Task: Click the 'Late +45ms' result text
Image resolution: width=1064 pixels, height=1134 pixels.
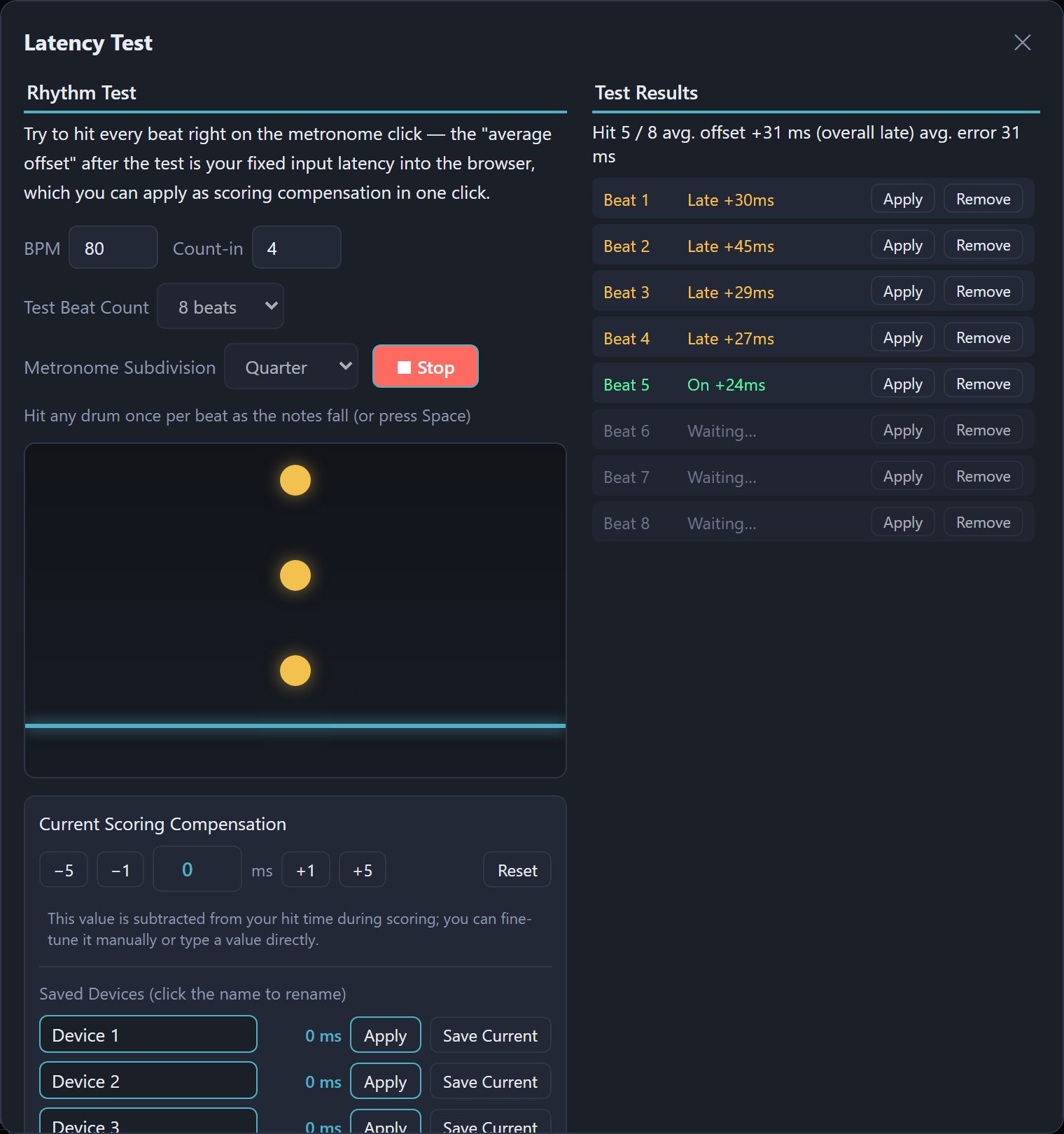Action: coord(731,246)
